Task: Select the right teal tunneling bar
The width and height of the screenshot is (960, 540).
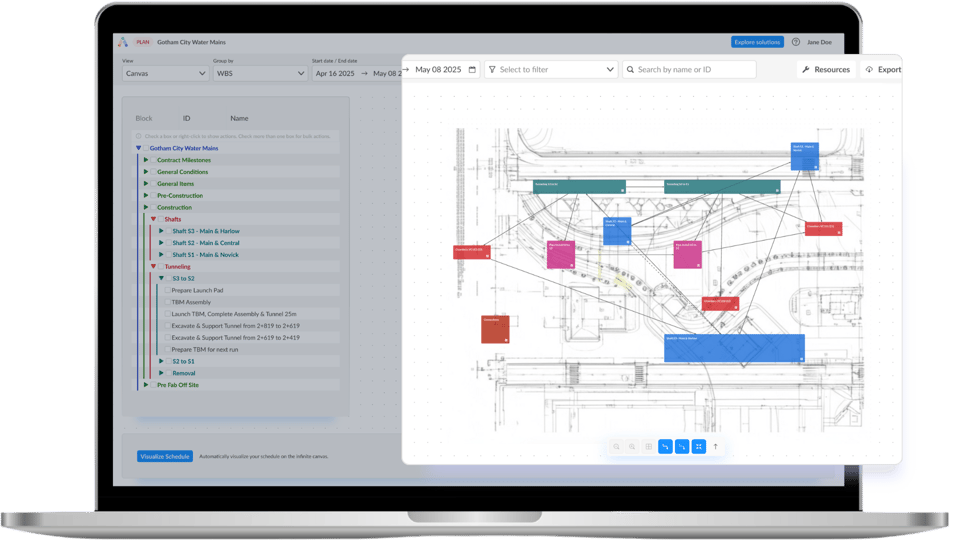Action: tap(722, 187)
